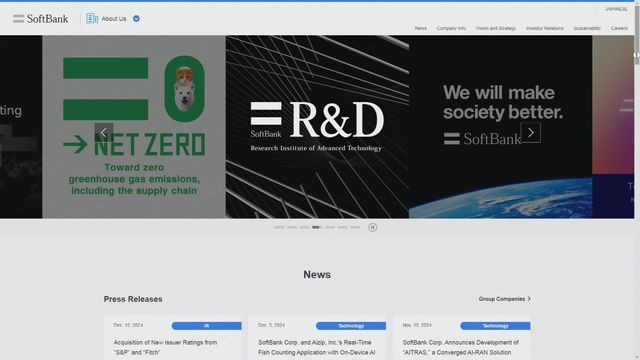Click Technology tag on the Nov 13 release
Image resolution: width=640 pixels, height=360 pixels.
[x=495, y=326]
